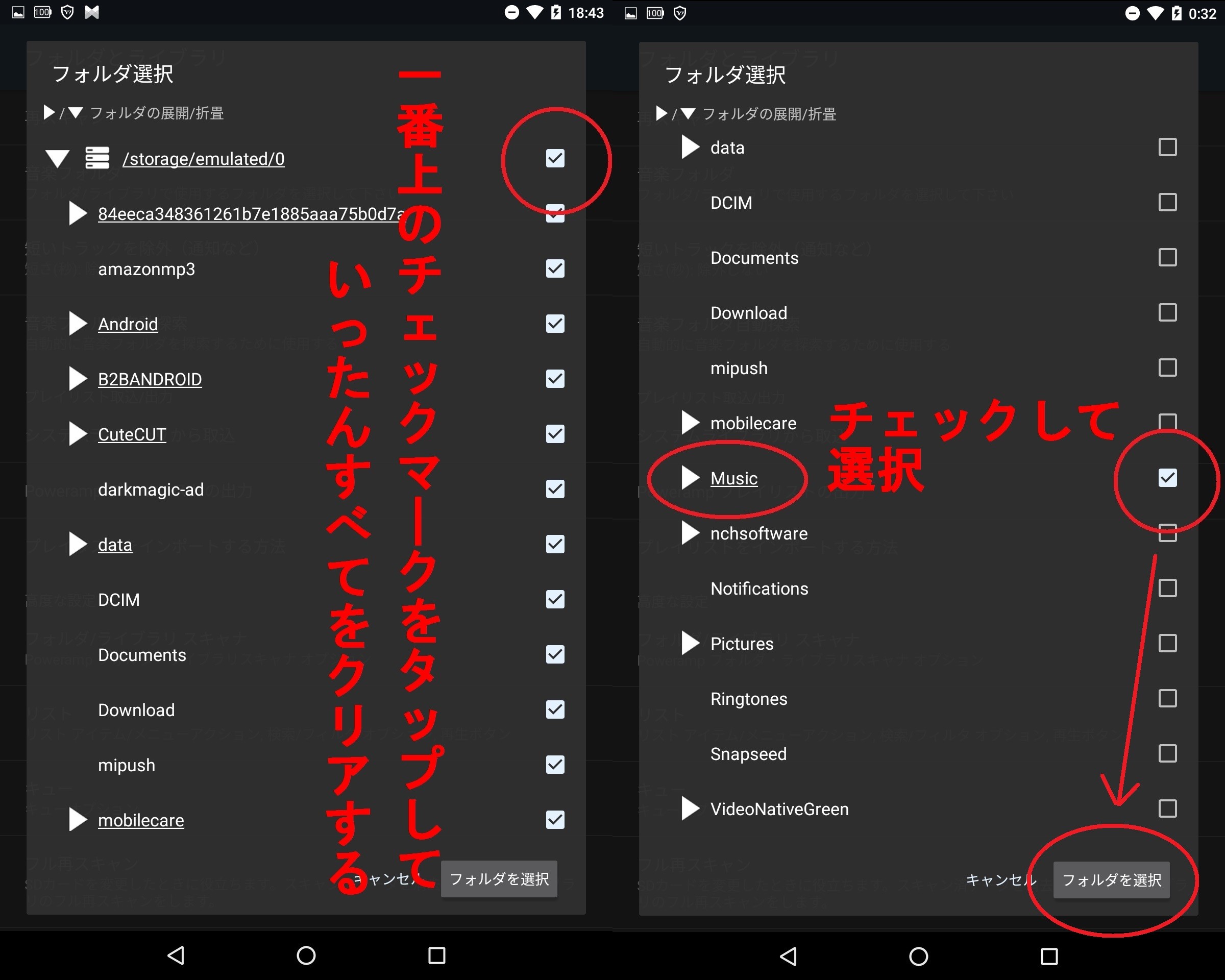Tap the do-not-disturb icon near 18:43
1225x980 pixels.
(x=511, y=12)
